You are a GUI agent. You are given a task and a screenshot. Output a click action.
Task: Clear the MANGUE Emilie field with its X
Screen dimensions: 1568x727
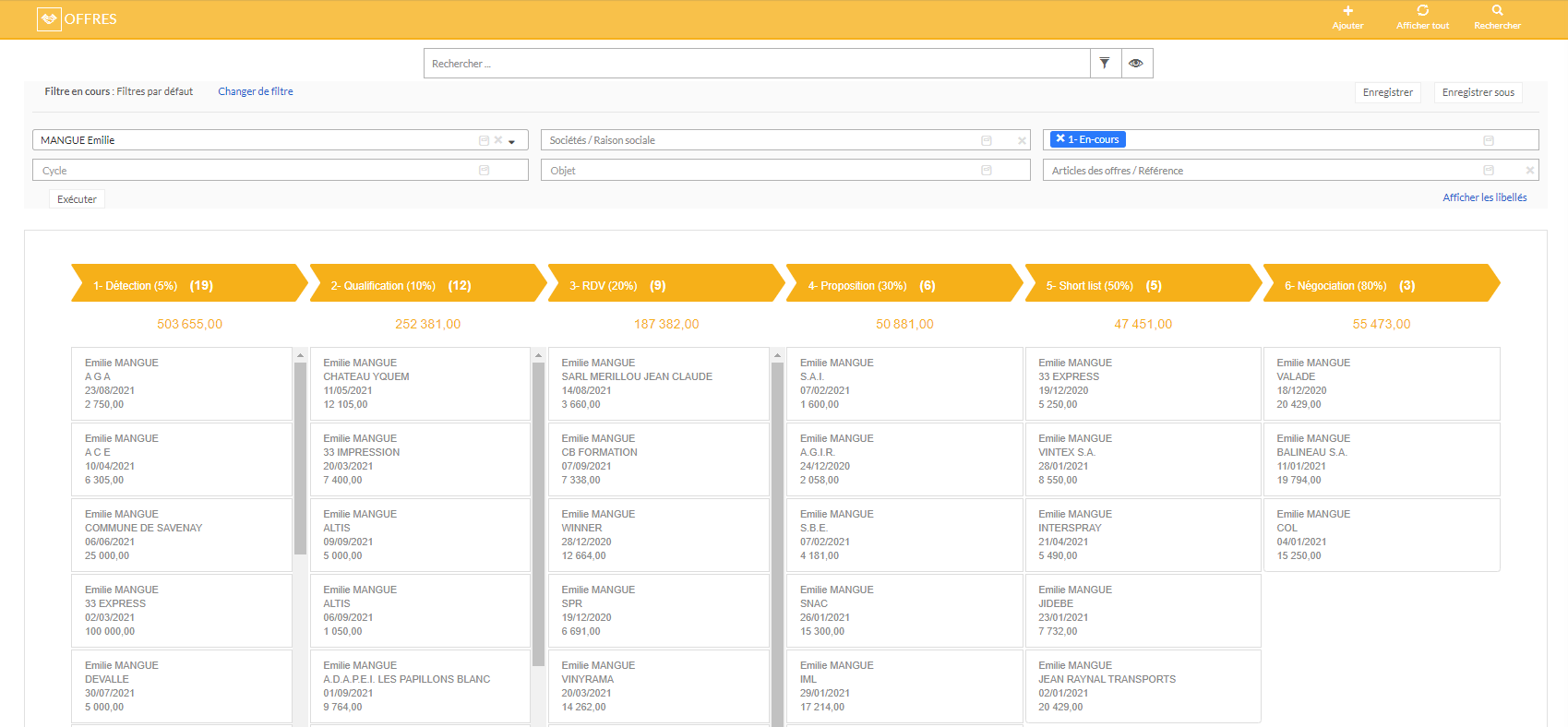(498, 140)
